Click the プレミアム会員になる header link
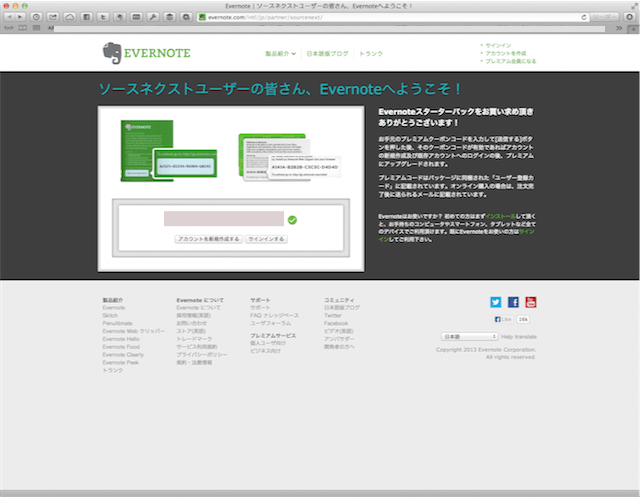640x497 pixels. [x=511, y=61]
